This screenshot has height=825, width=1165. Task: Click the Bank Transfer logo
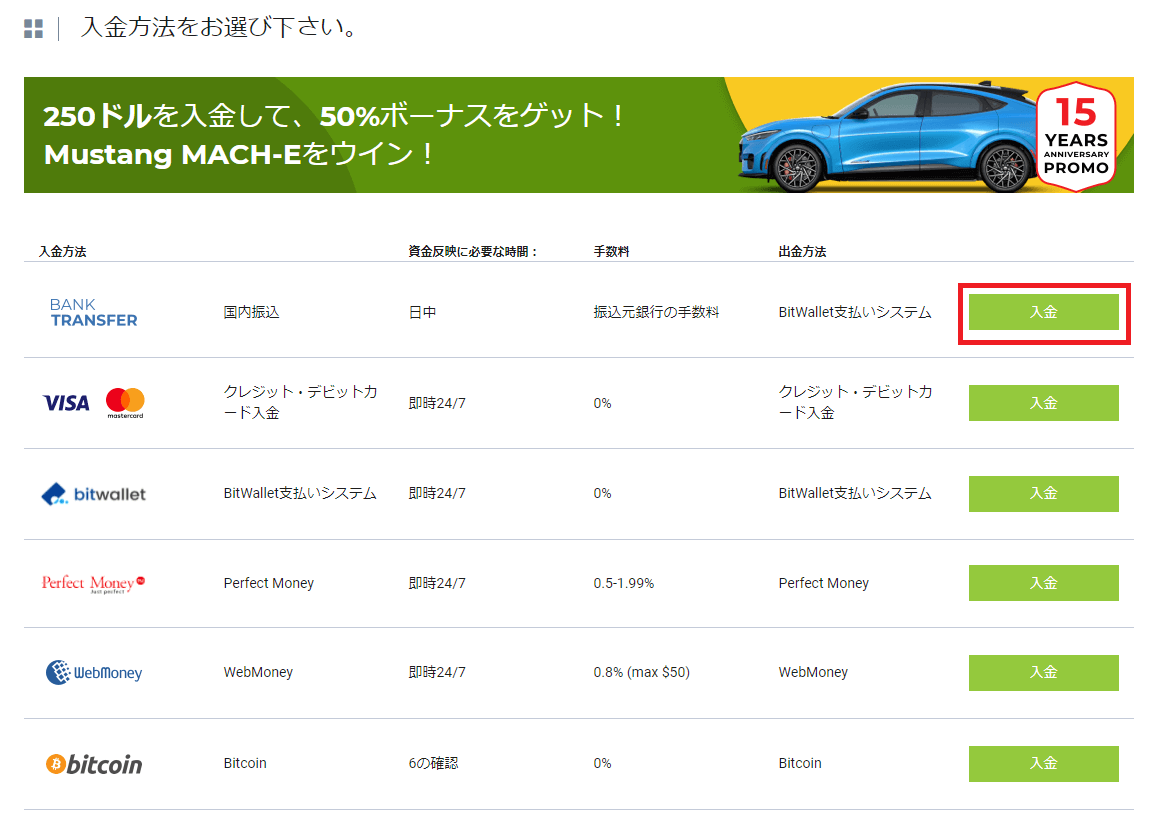[x=94, y=312]
